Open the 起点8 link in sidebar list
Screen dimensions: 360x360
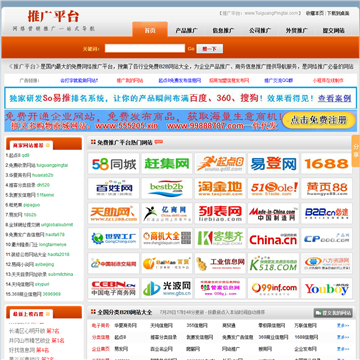(x=15, y=155)
